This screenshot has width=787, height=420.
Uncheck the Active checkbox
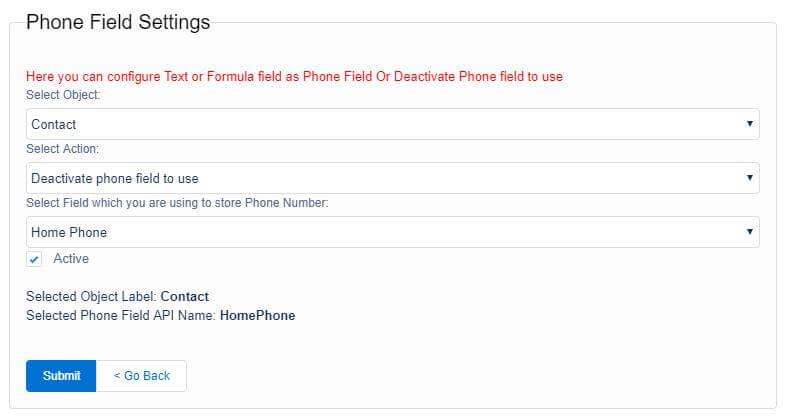[x=35, y=259]
